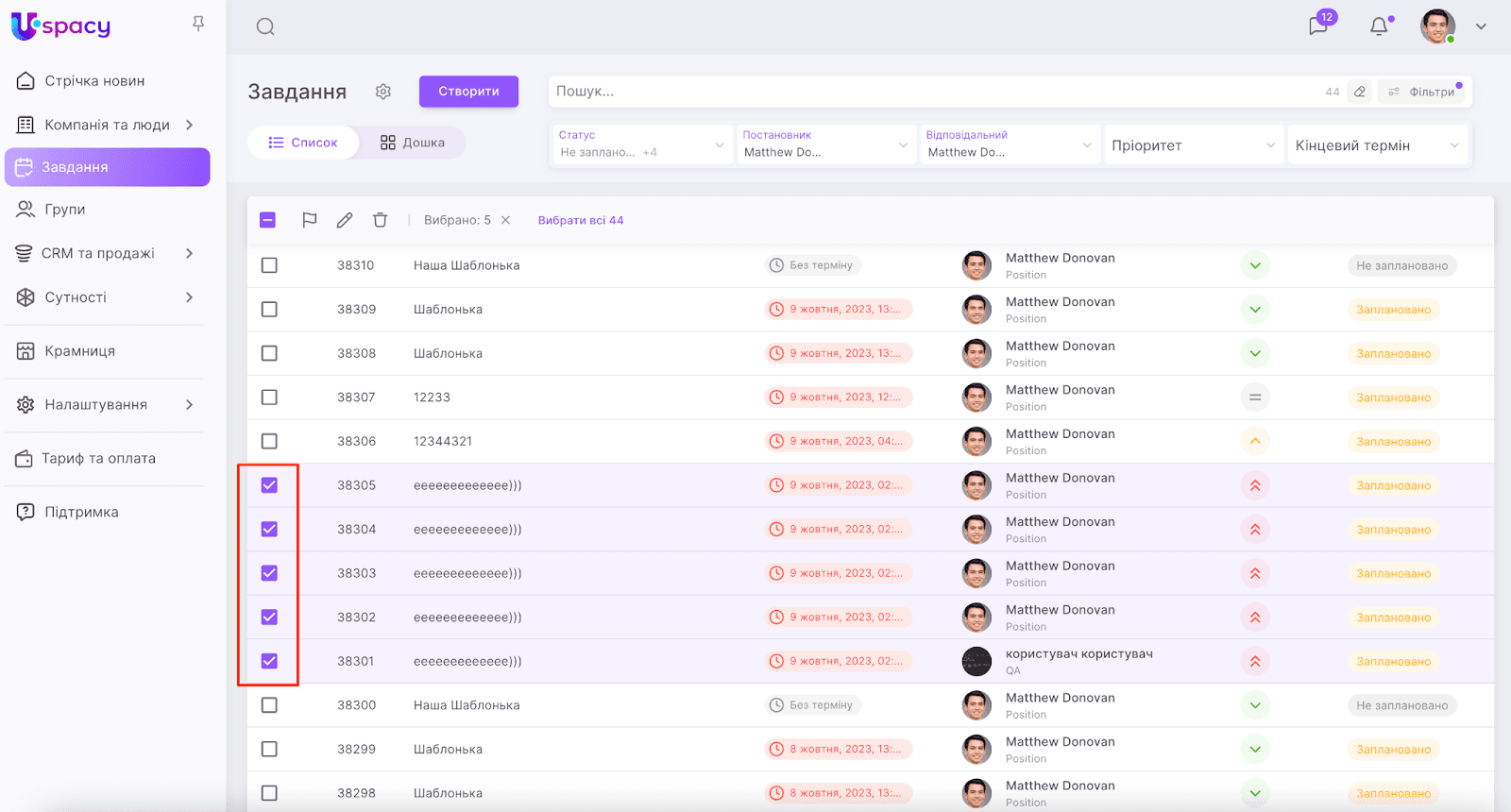Delete selected tasks with the trash icon

(x=380, y=220)
